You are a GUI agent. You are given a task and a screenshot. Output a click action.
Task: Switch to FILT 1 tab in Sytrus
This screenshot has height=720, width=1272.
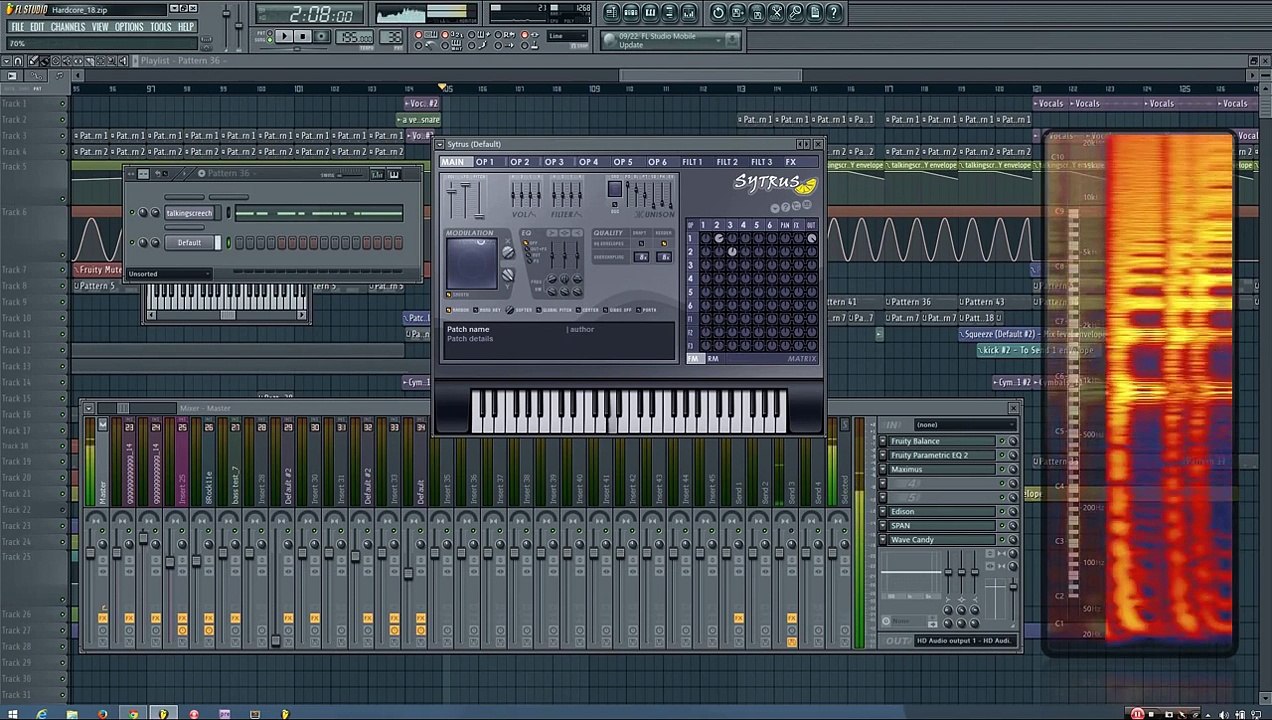tap(692, 162)
